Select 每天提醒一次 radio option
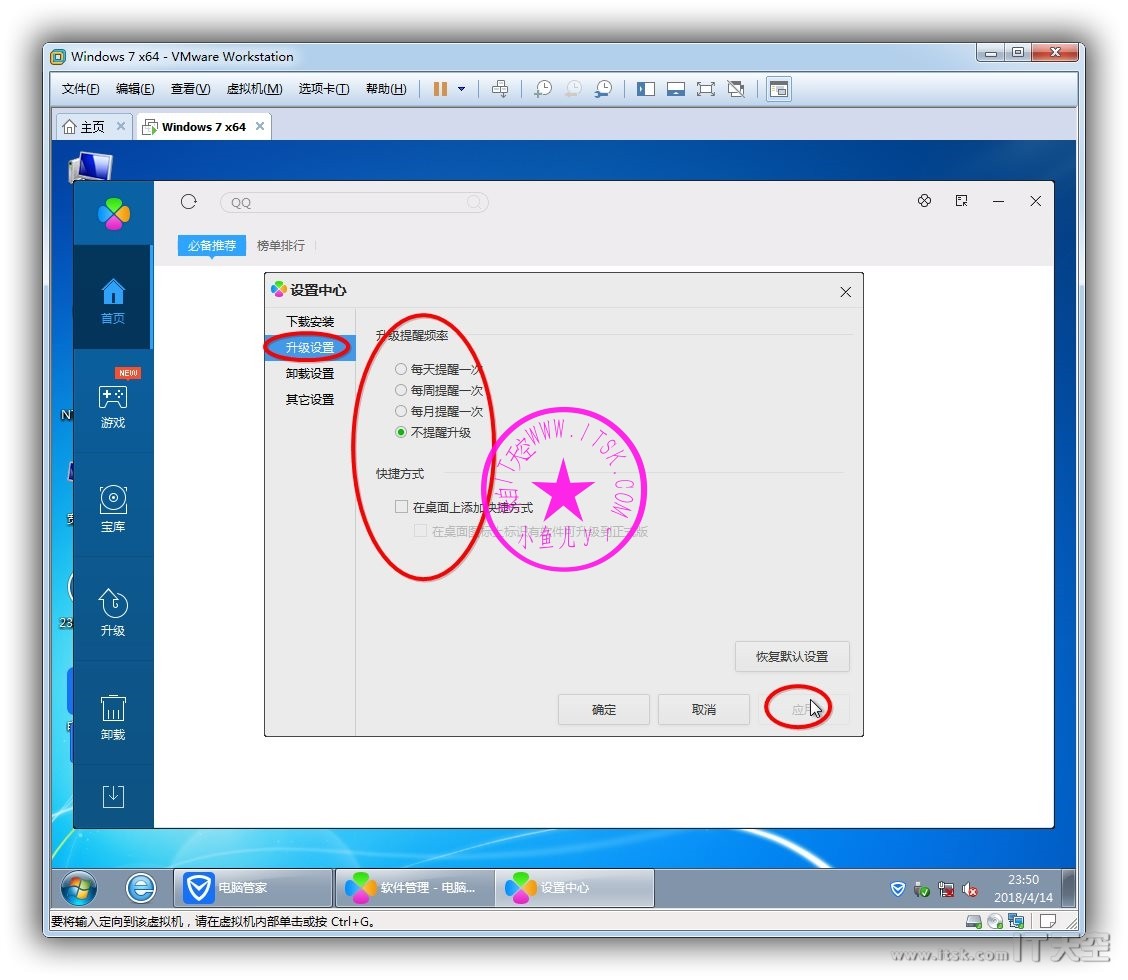 pyautogui.click(x=401, y=369)
